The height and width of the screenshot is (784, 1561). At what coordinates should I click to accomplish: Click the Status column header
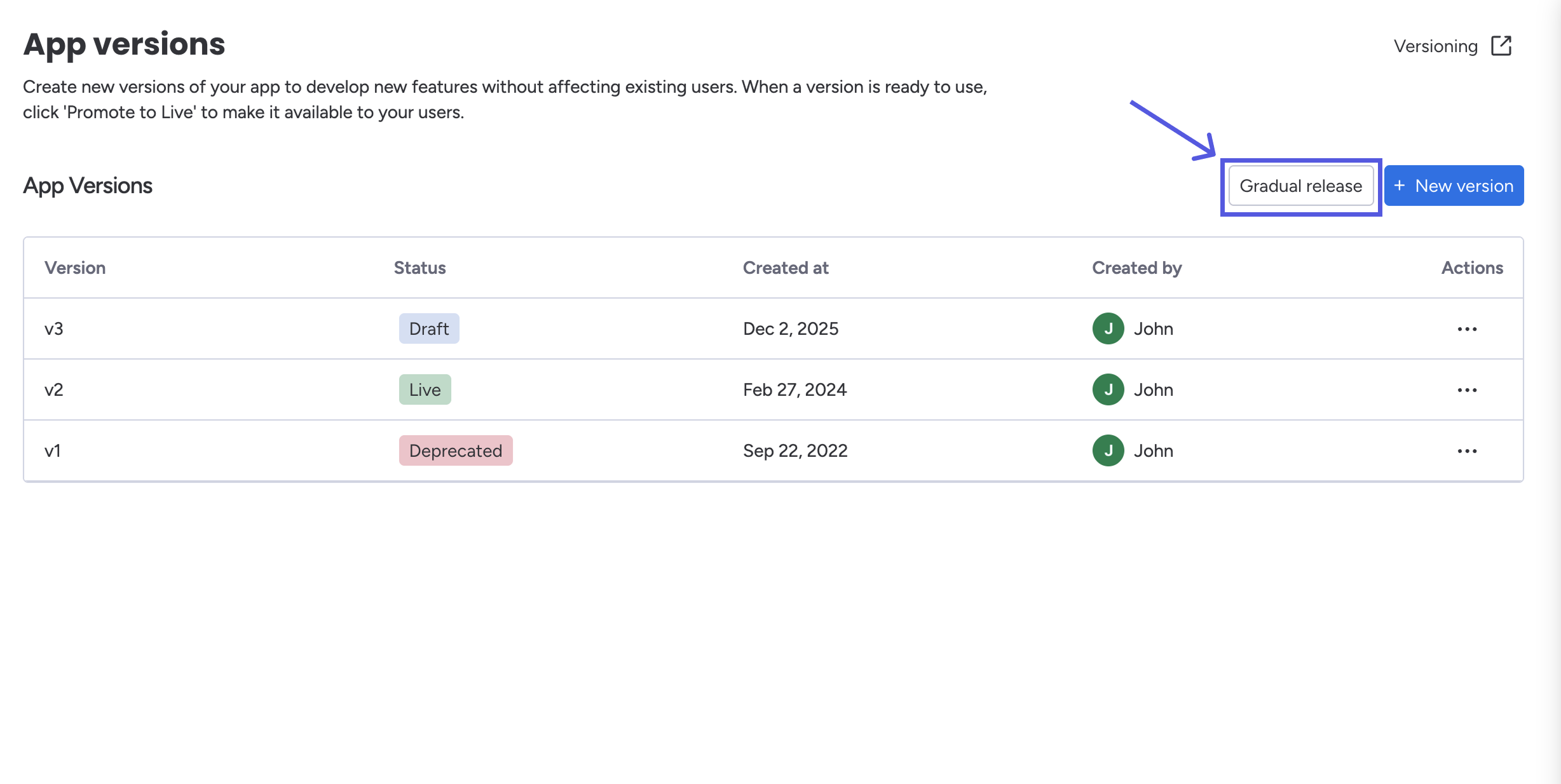tap(419, 267)
